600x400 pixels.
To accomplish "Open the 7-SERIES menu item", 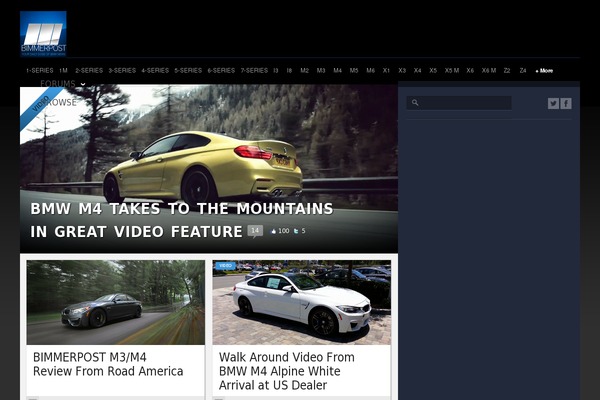I will 254,70.
